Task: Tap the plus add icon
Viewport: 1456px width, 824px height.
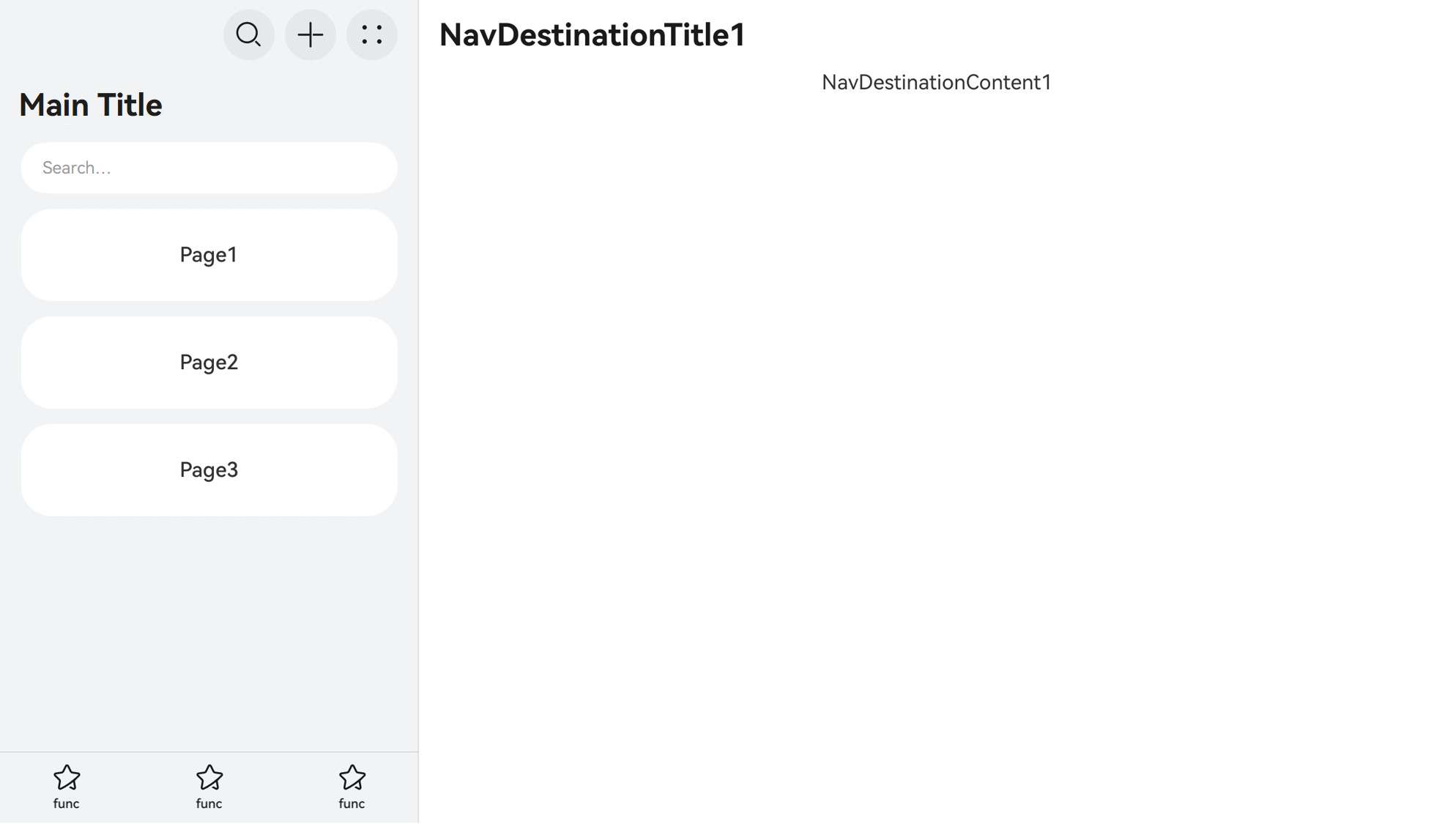Action: 311,34
